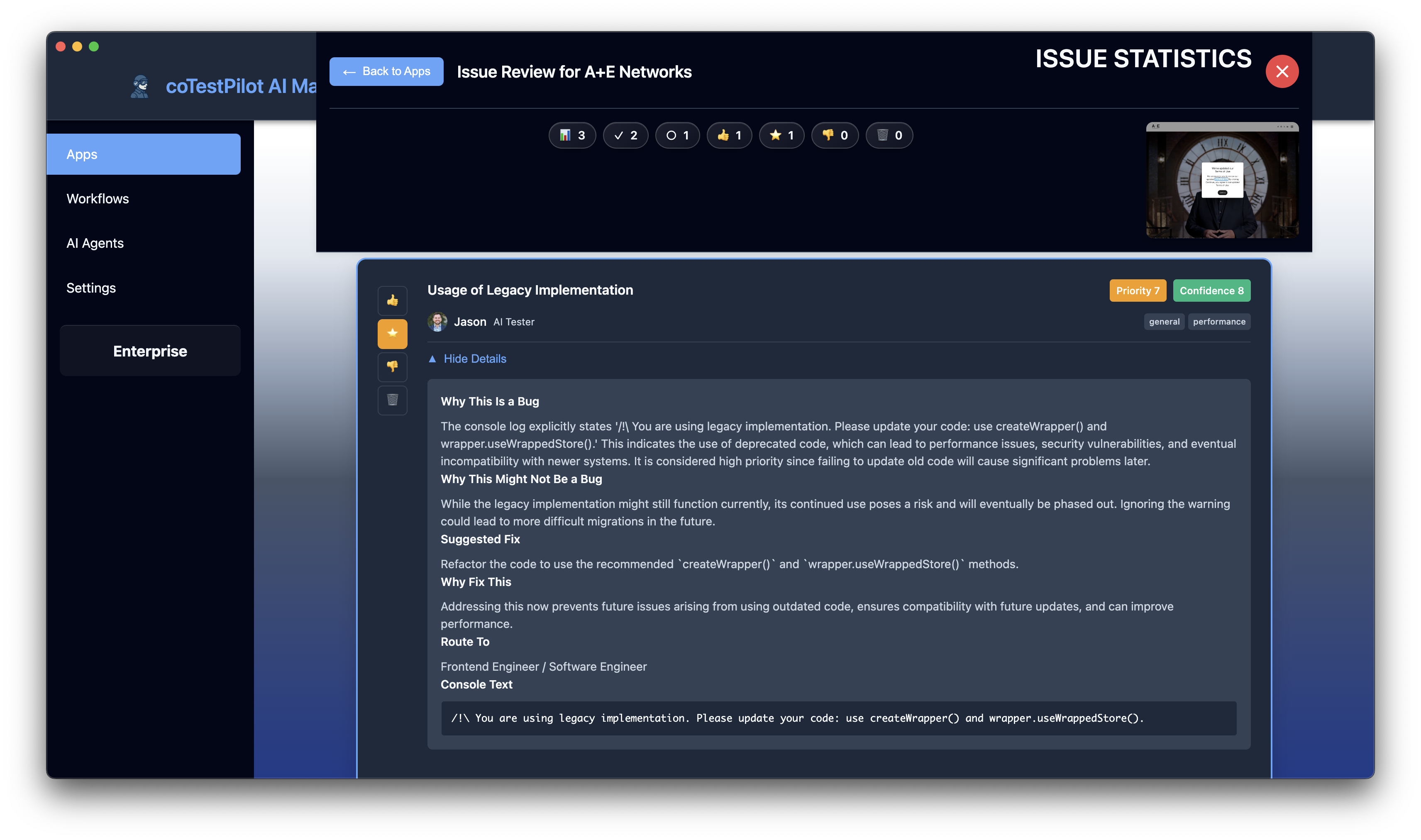
Task: Click the thumbs up vote icon on issue
Action: [392, 300]
